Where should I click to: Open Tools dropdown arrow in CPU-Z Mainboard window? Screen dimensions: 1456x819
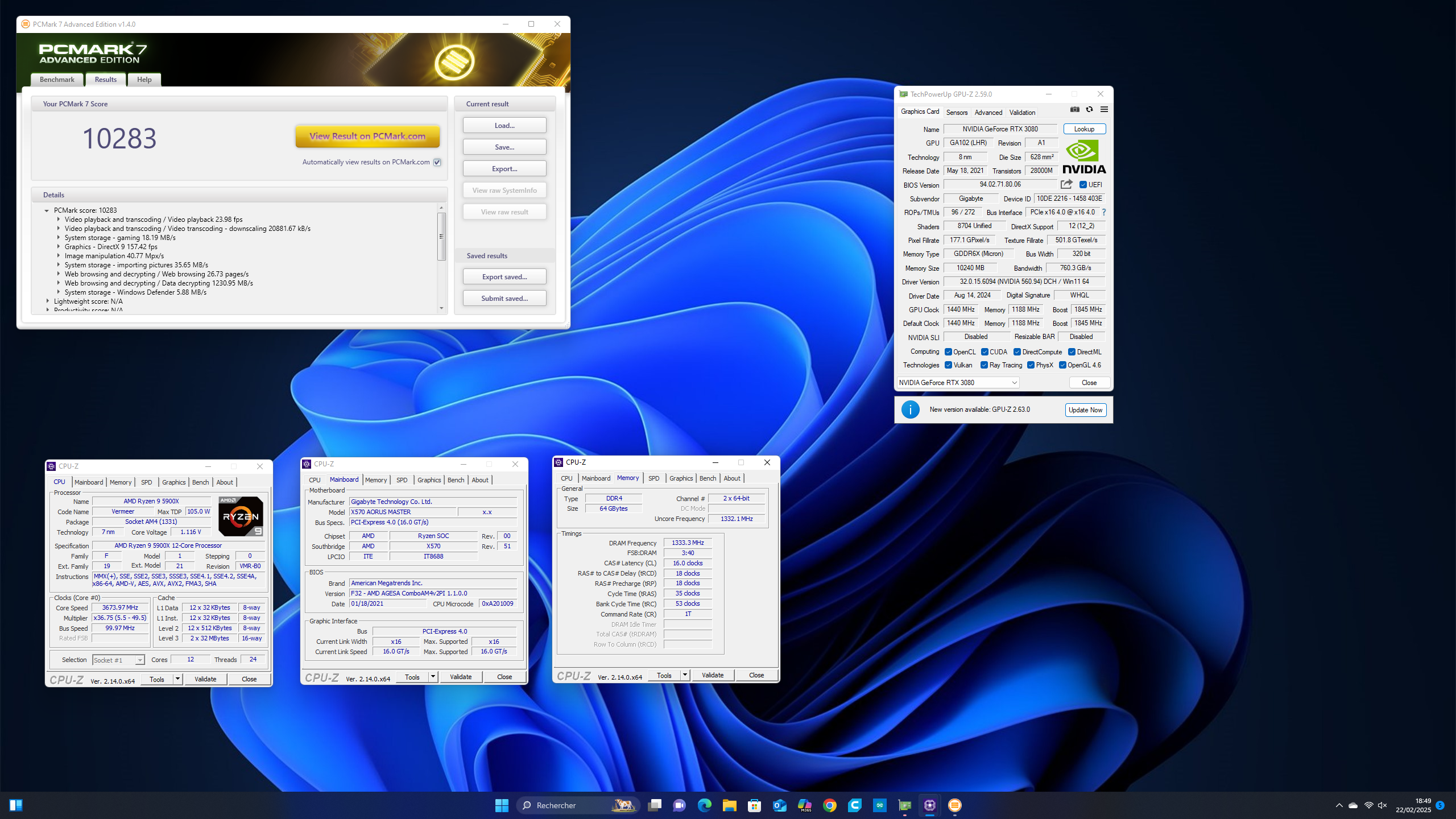(x=433, y=677)
